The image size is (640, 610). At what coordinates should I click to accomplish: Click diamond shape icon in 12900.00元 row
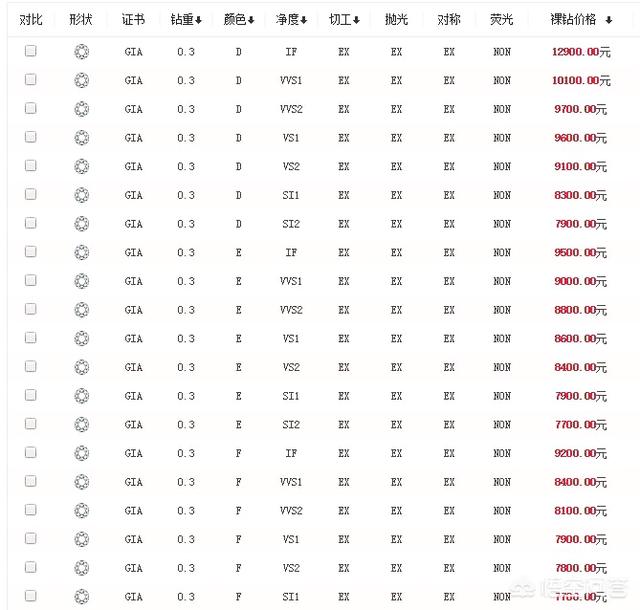pos(82,51)
